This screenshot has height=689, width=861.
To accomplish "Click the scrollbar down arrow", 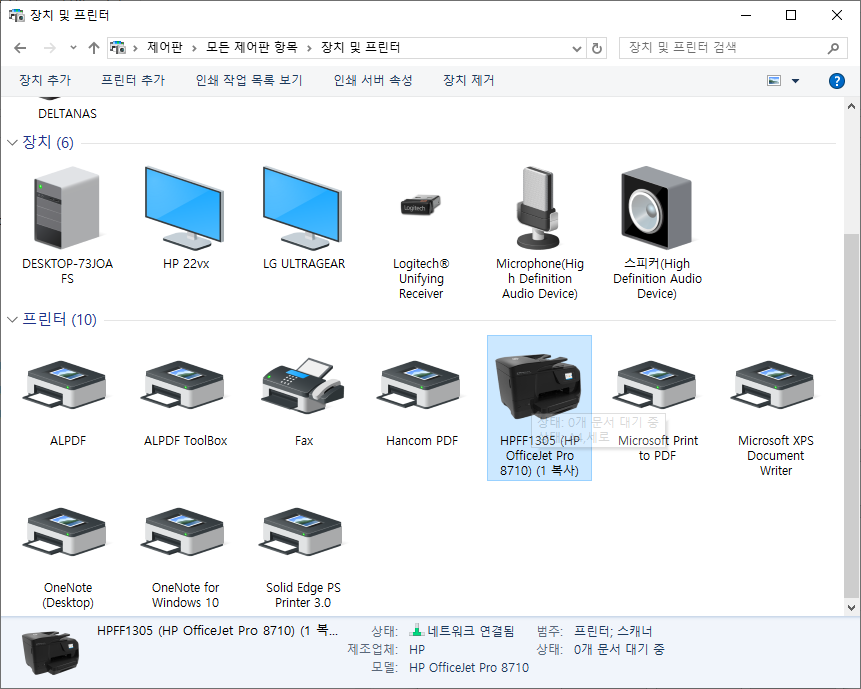I will pyautogui.click(x=852, y=608).
